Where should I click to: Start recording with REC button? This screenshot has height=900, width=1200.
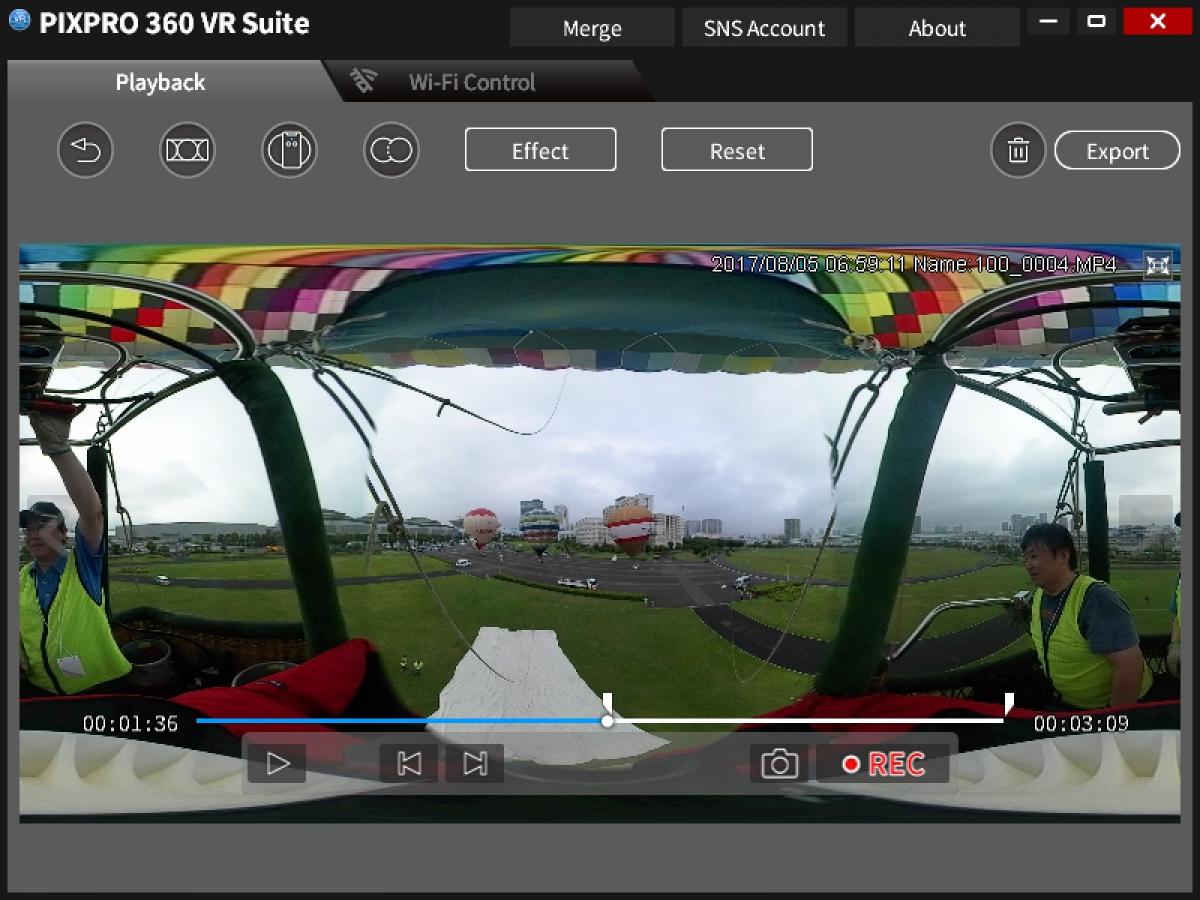(x=883, y=764)
